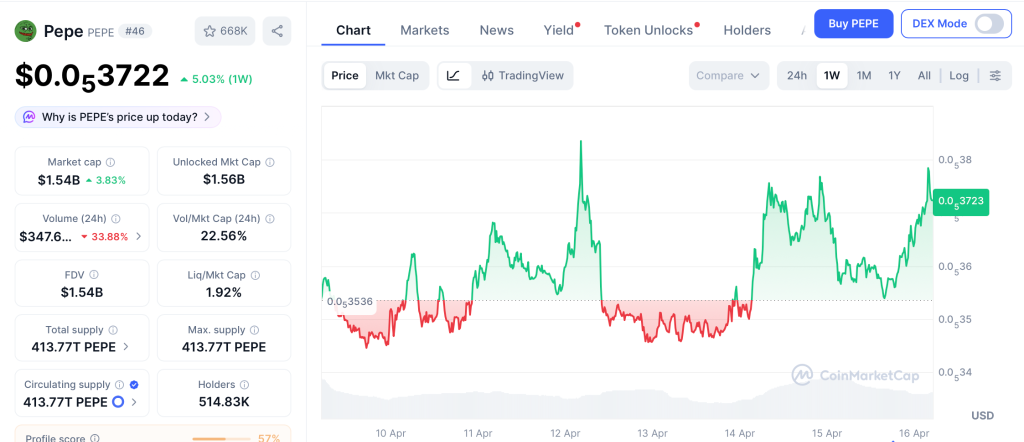Open the Token Unlocks tab

tap(648, 30)
